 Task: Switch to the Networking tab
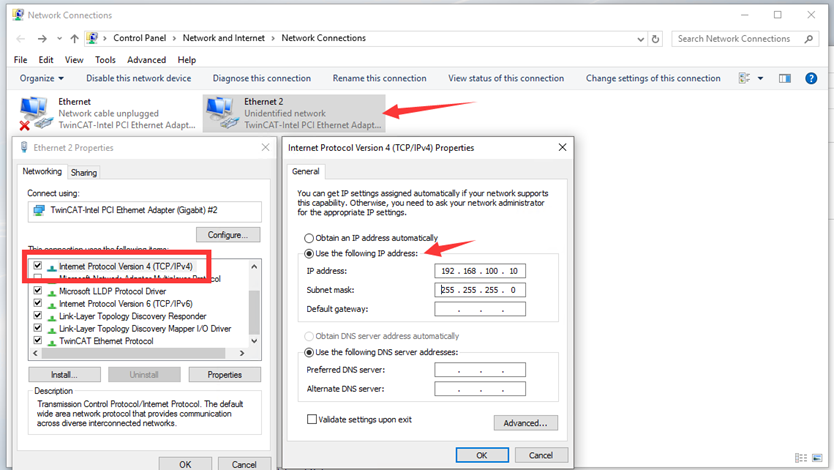(x=42, y=171)
